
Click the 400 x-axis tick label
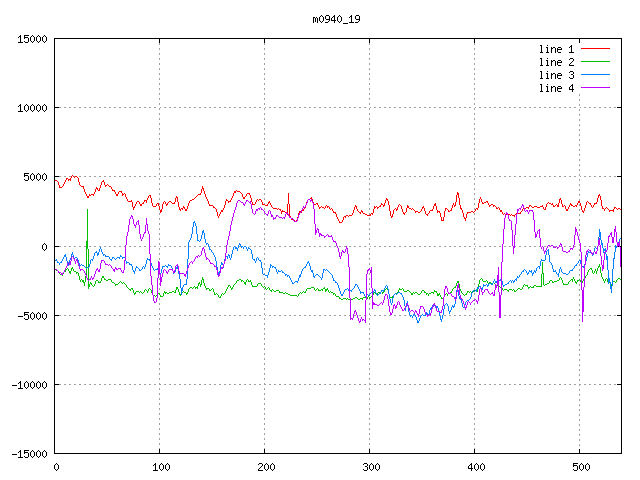point(475,467)
